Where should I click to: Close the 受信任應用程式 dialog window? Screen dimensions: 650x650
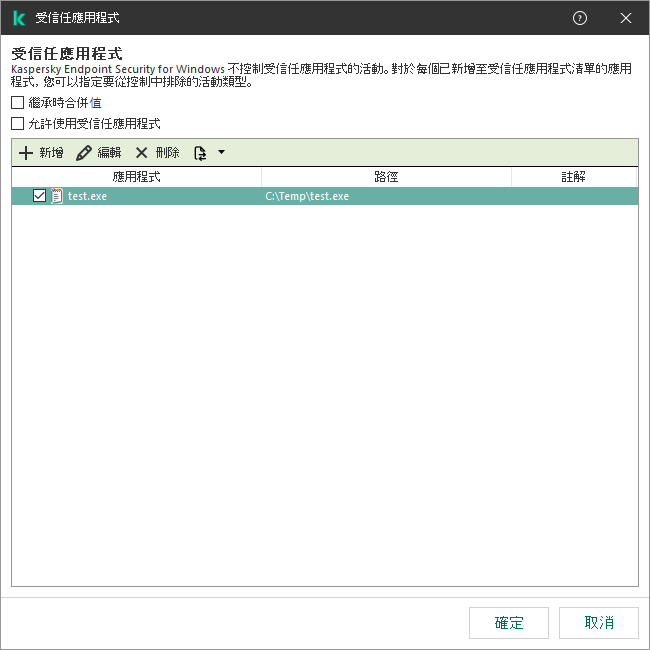(x=626, y=18)
